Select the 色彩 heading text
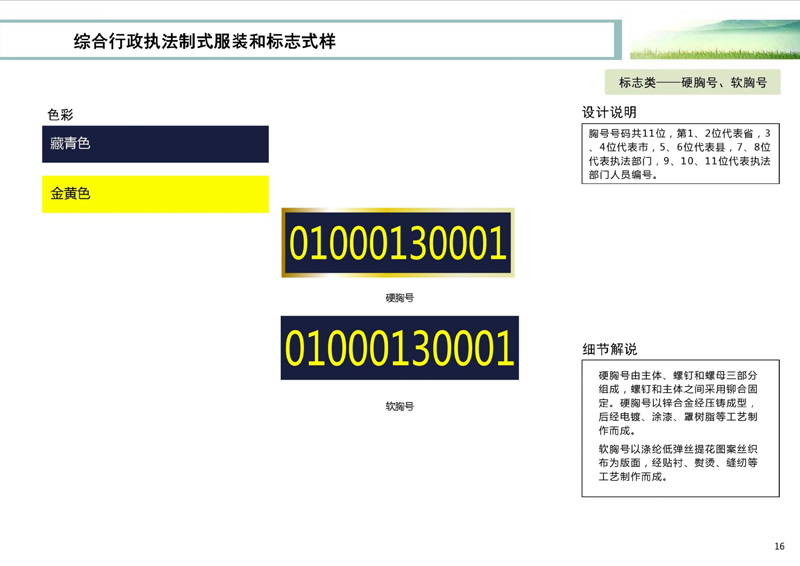Viewport: 800px width, 566px height. tap(60, 115)
